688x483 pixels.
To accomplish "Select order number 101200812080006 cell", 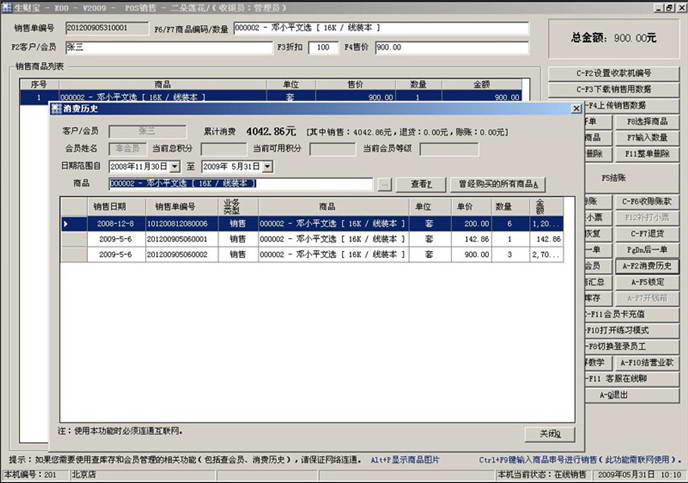I will (x=182, y=224).
